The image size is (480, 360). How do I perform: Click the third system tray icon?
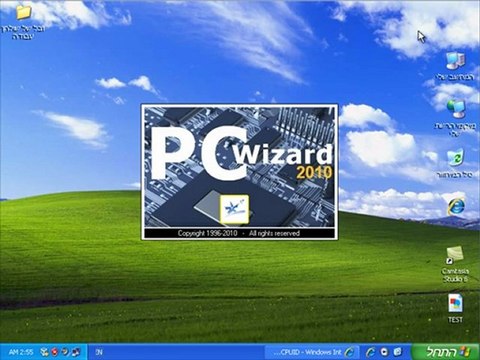pyautogui.click(x=66, y=352)
